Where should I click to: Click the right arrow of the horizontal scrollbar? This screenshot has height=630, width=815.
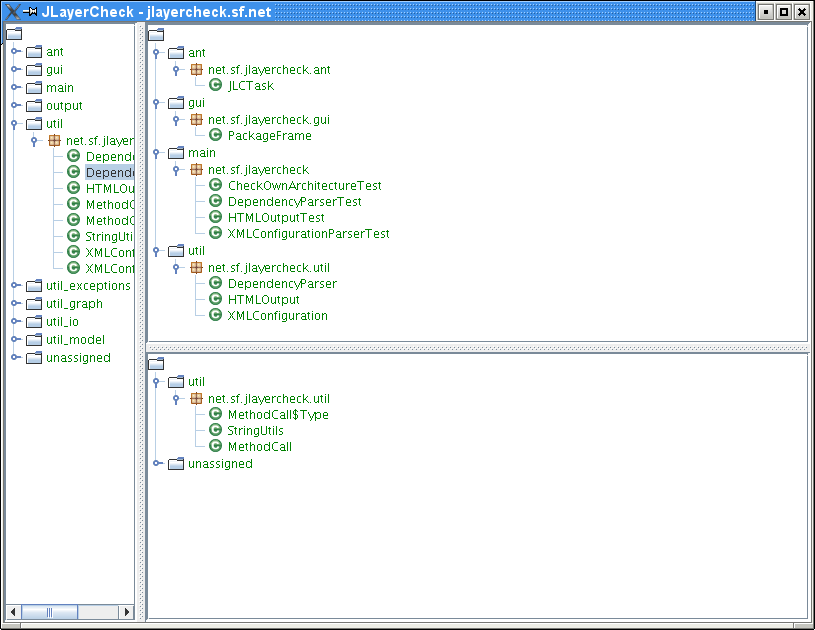coord(126,612)
